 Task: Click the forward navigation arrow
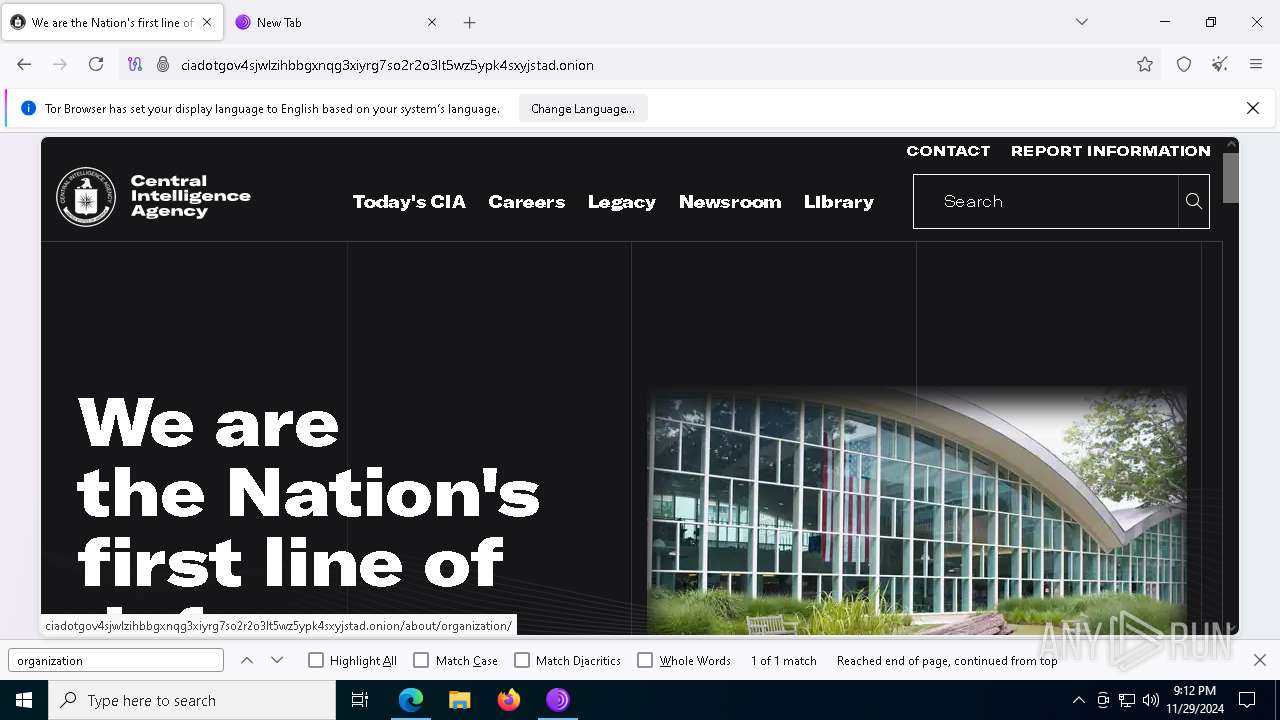click(x=60, y=64)
